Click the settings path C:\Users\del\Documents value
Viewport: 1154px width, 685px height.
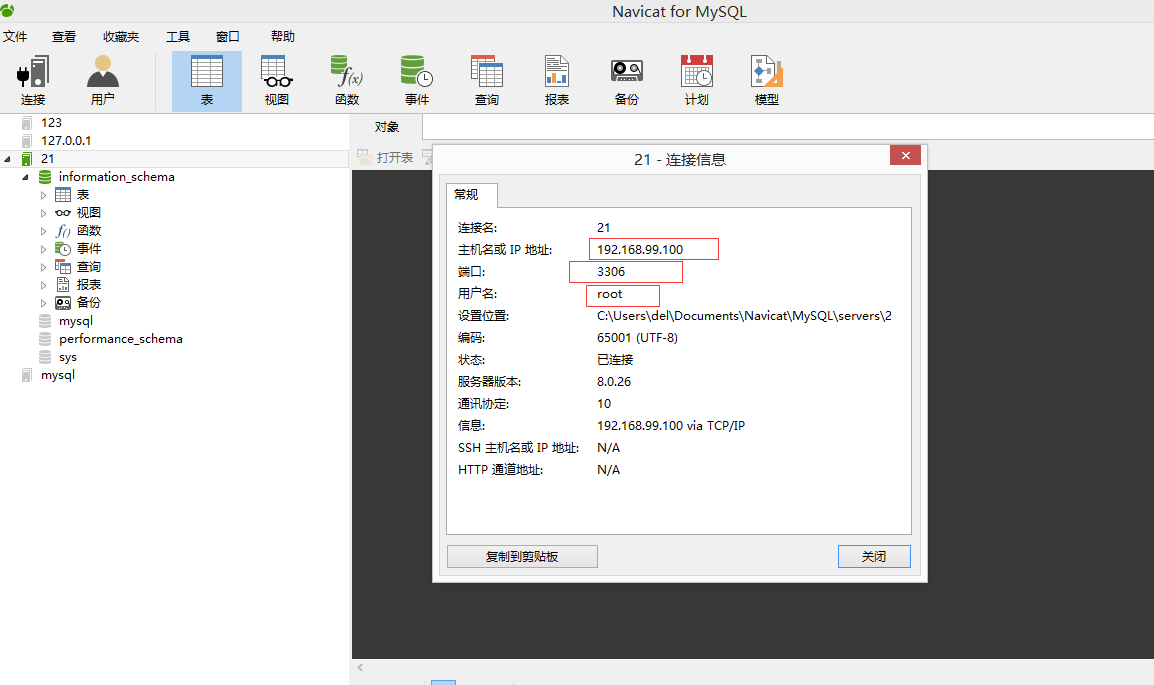pos(744,316)
